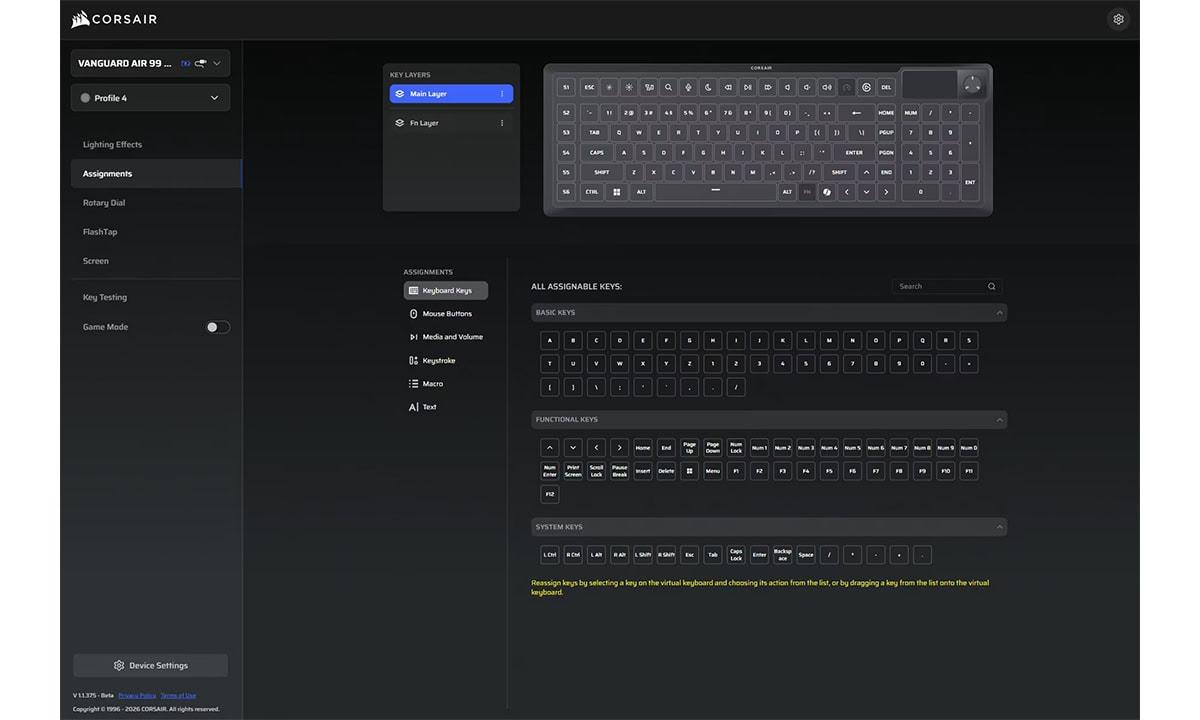Select Windows key on the virtual keyboard
1200x720 pixels.
pos(617,192)
